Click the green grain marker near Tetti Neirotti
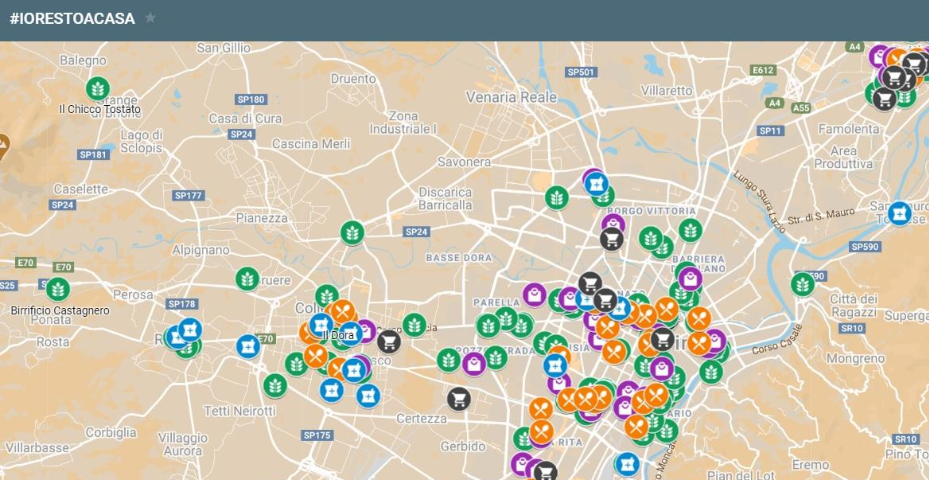 pyautogui.click(x=275, y=386)
